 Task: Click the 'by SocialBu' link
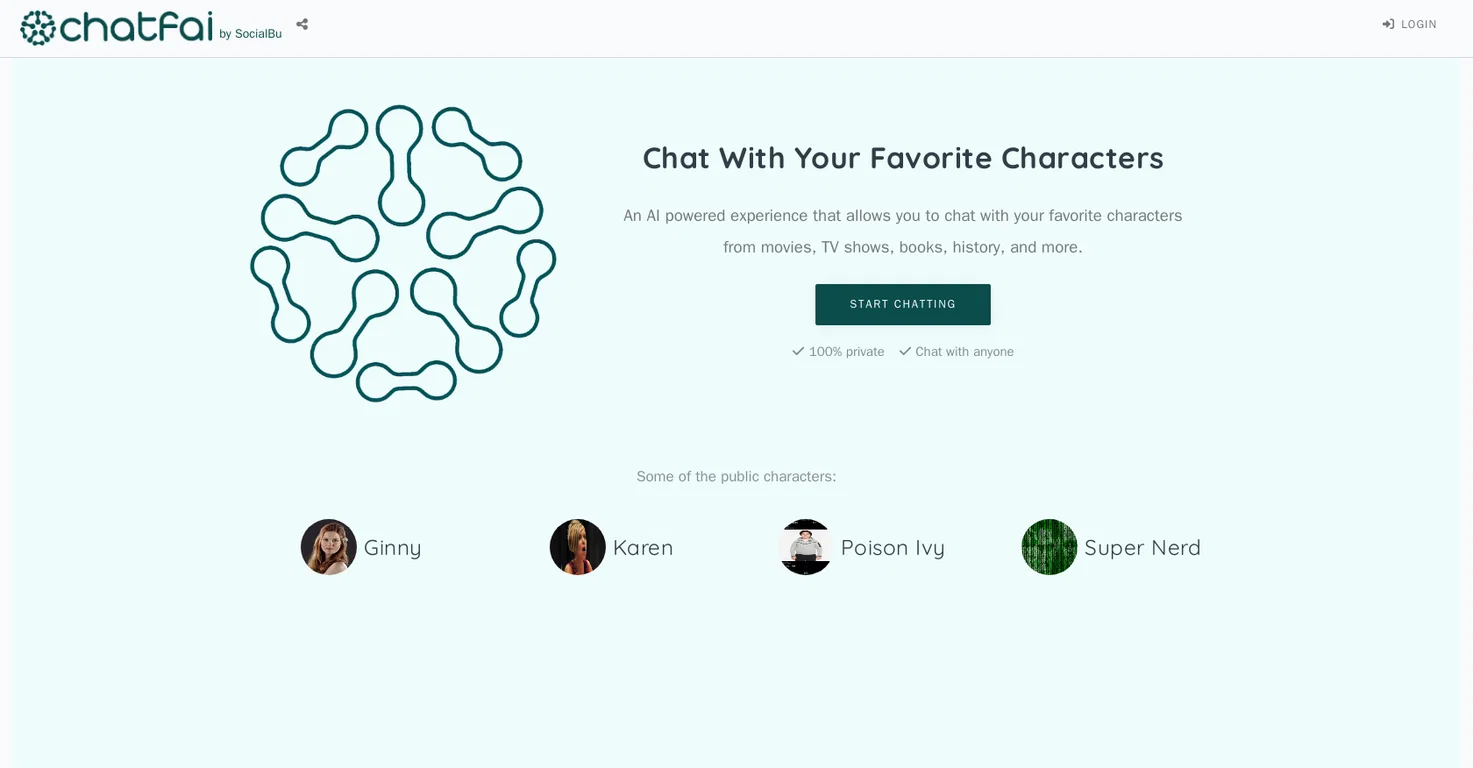click(250, 33)
